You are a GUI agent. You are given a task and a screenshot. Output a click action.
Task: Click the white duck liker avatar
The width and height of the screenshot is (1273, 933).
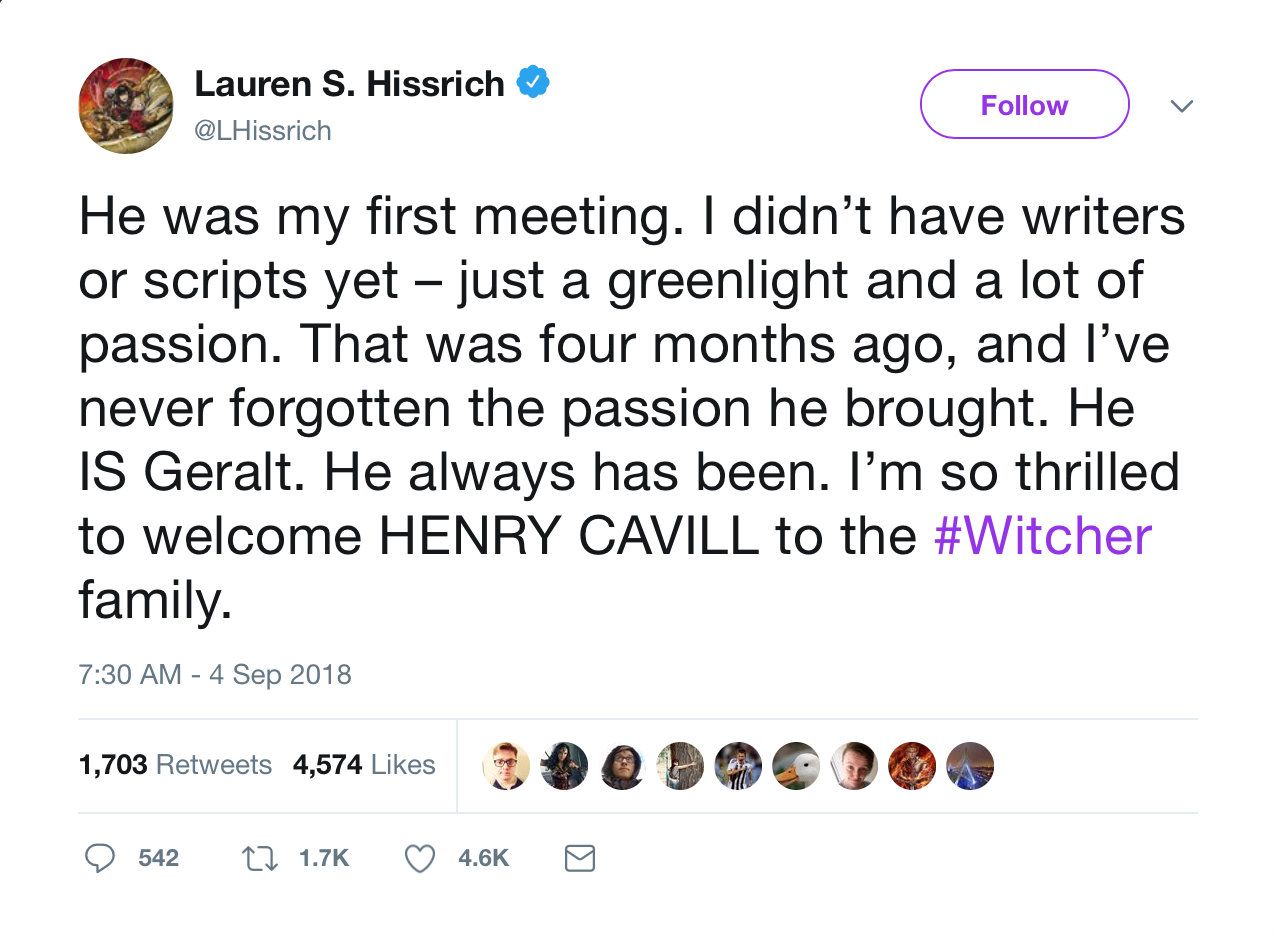[x=796, y=766]
